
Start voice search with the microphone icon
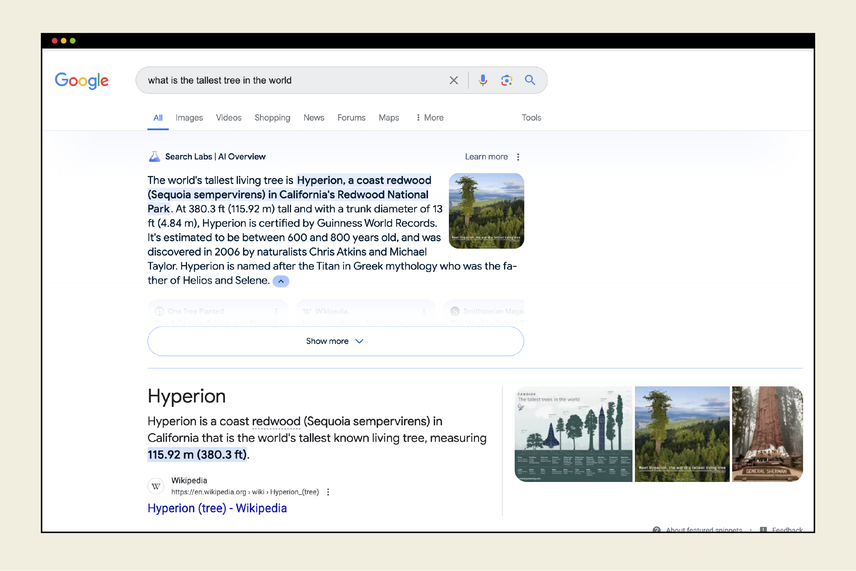[483, 80]
